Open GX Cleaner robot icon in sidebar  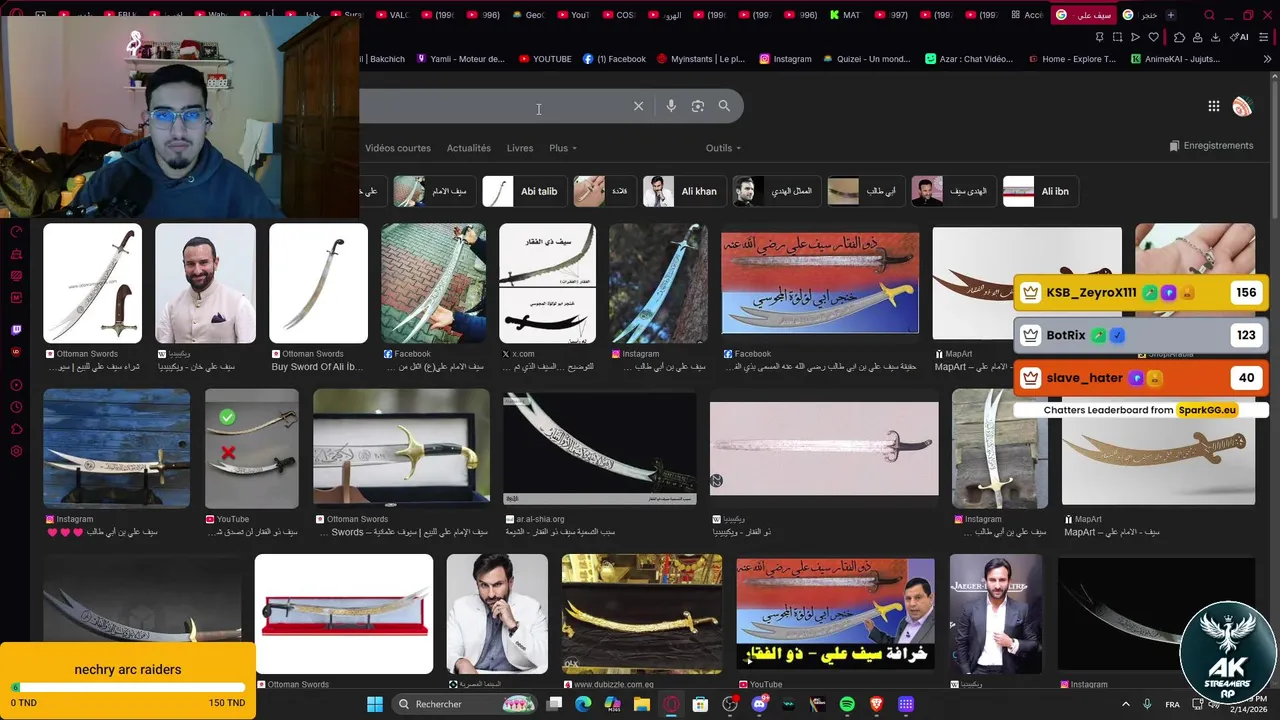point(16,254)
